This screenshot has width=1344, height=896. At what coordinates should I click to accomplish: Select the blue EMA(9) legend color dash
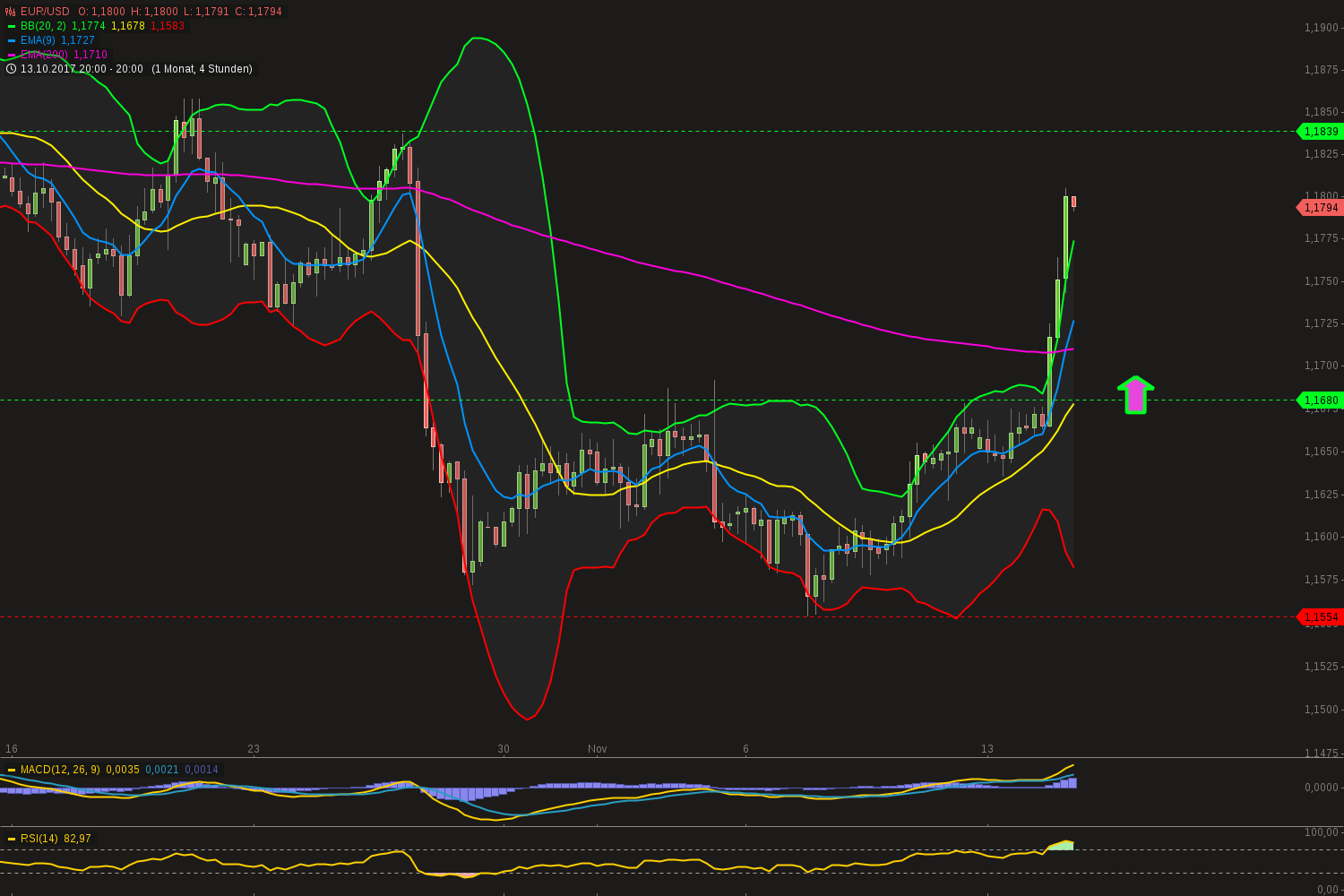point(12,40)
